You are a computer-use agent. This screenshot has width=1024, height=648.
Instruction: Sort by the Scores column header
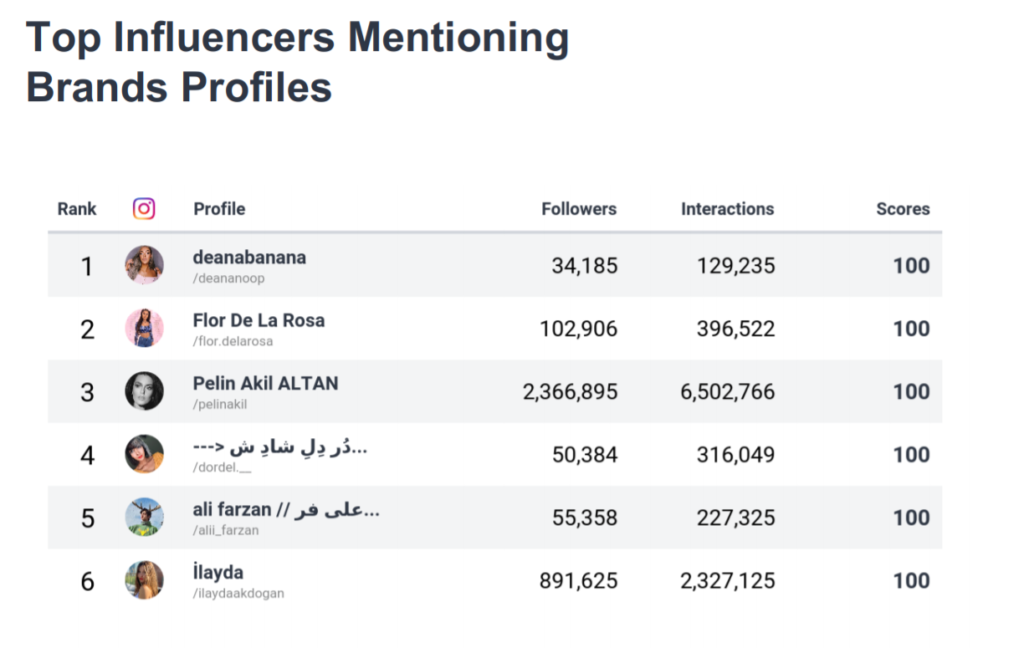click(903, 209)
